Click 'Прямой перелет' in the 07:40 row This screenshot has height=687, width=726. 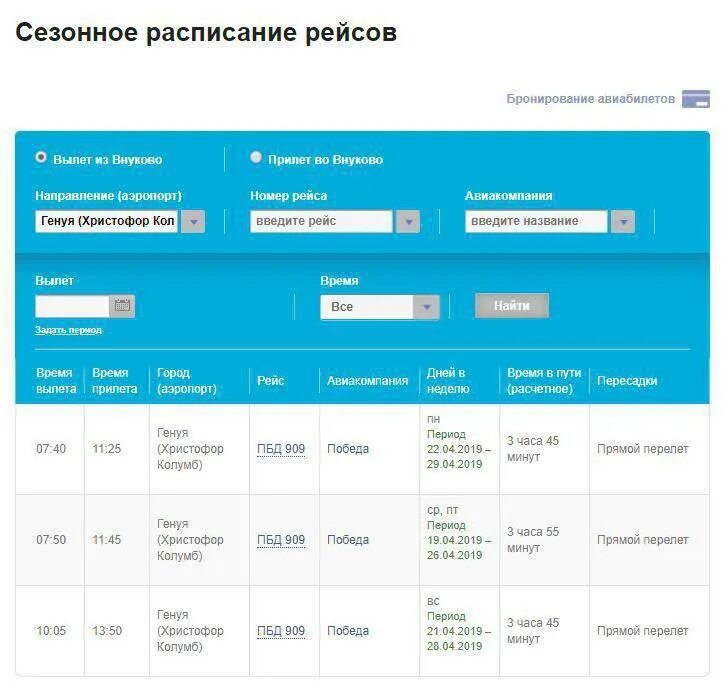(642, 449)
